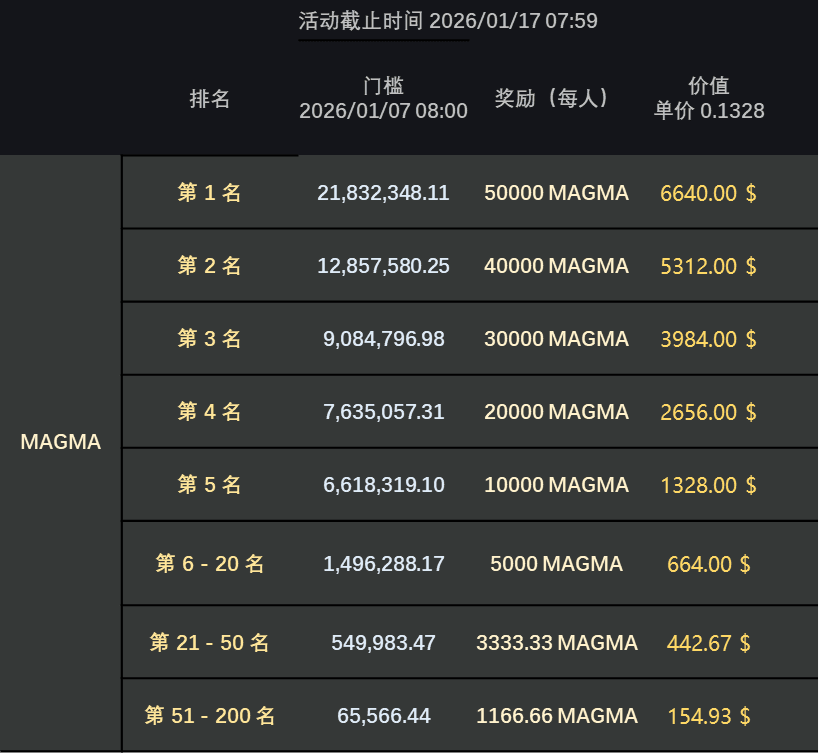
Task: Click the 10000 MAGMA reward cell
Action: pos(556,485)
